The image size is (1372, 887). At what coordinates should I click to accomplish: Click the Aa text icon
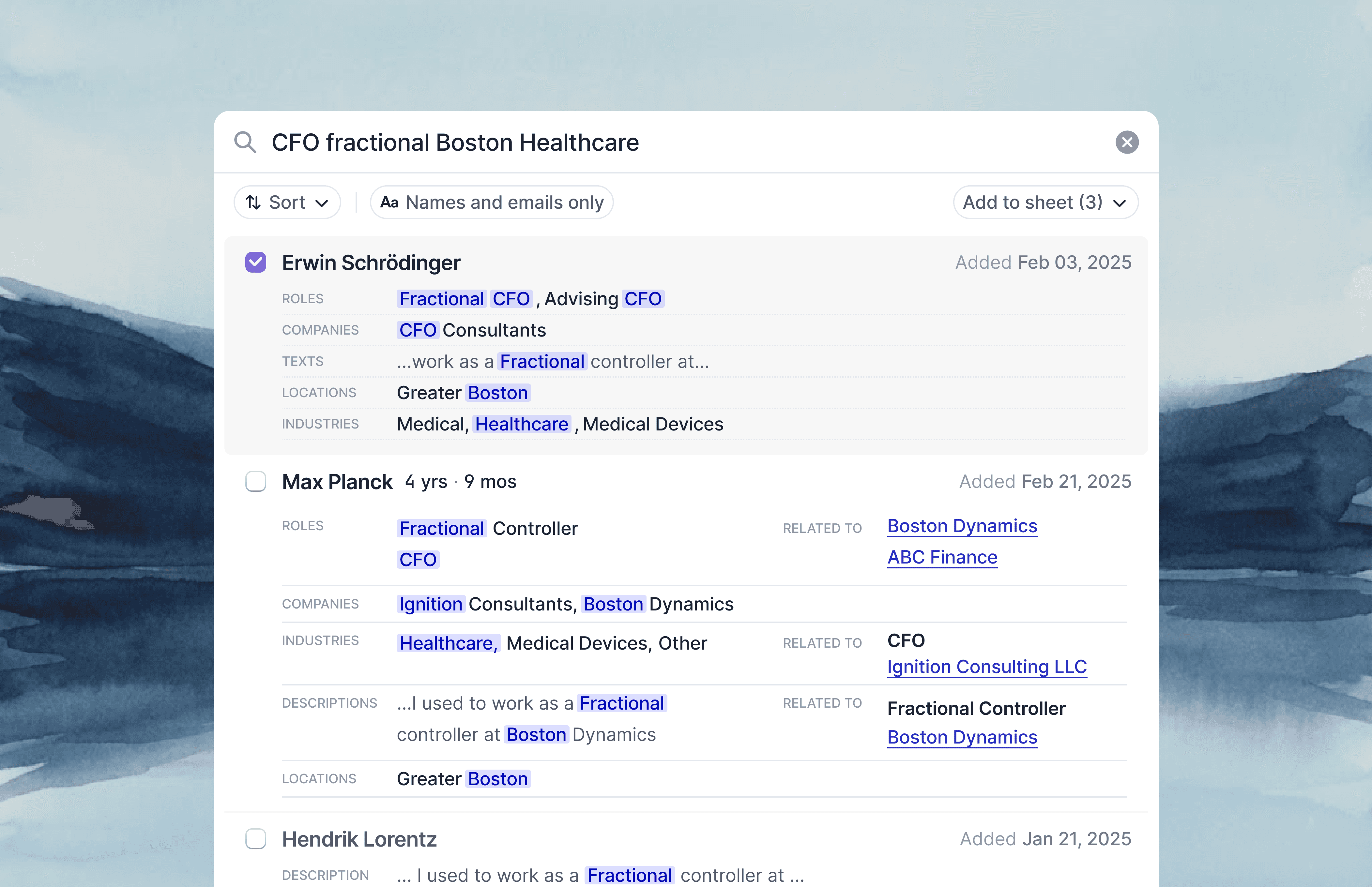tap(389, 203)
